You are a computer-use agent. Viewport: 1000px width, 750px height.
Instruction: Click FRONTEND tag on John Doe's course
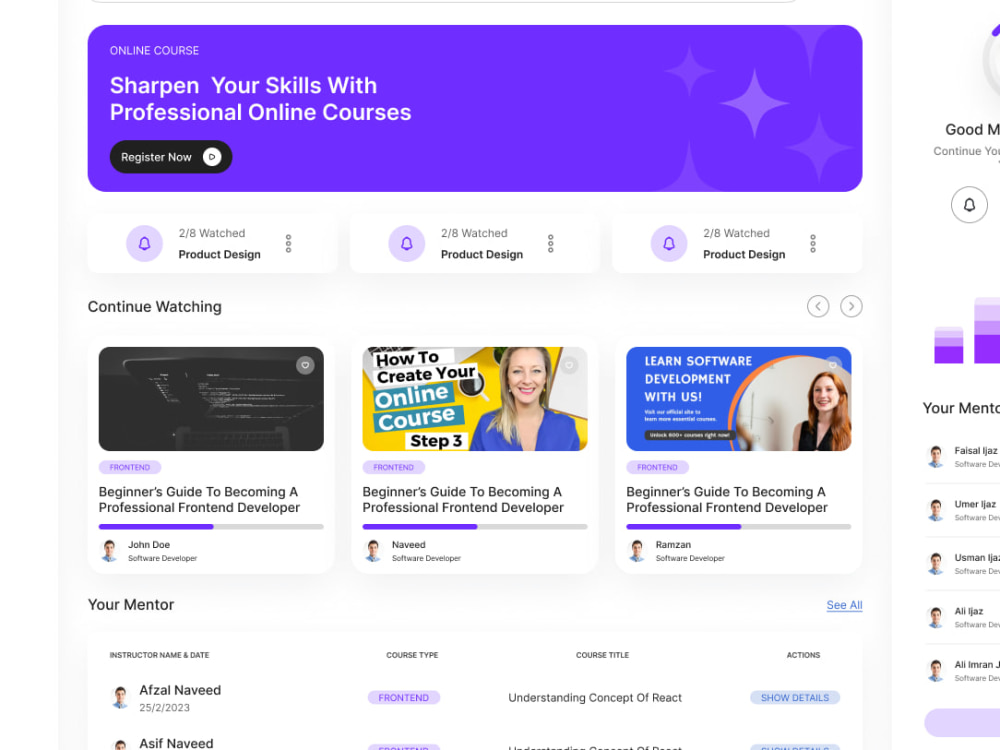(x=130, y=467)
